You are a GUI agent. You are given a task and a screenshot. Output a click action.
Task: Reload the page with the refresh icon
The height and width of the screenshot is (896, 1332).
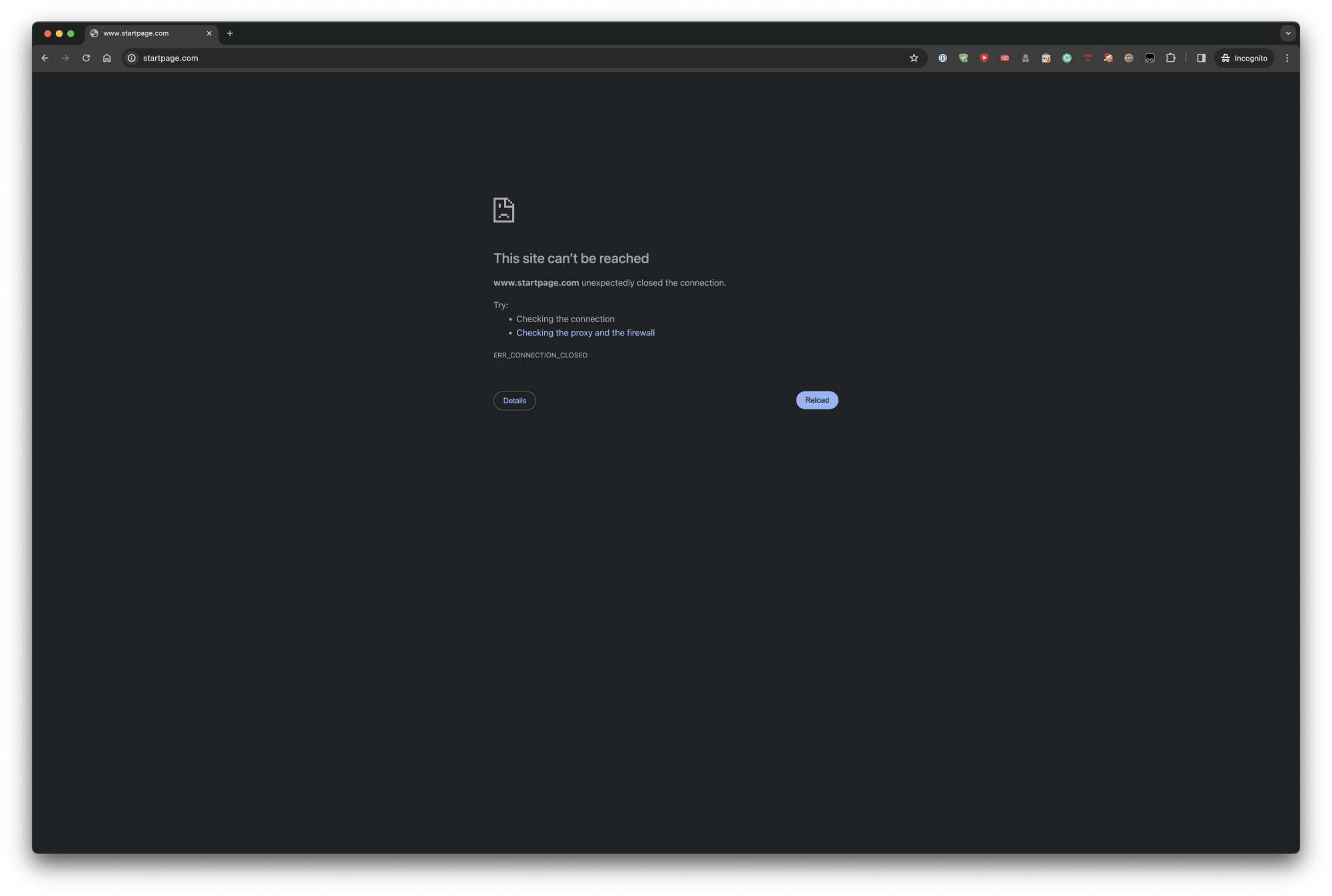click(86, 58)
